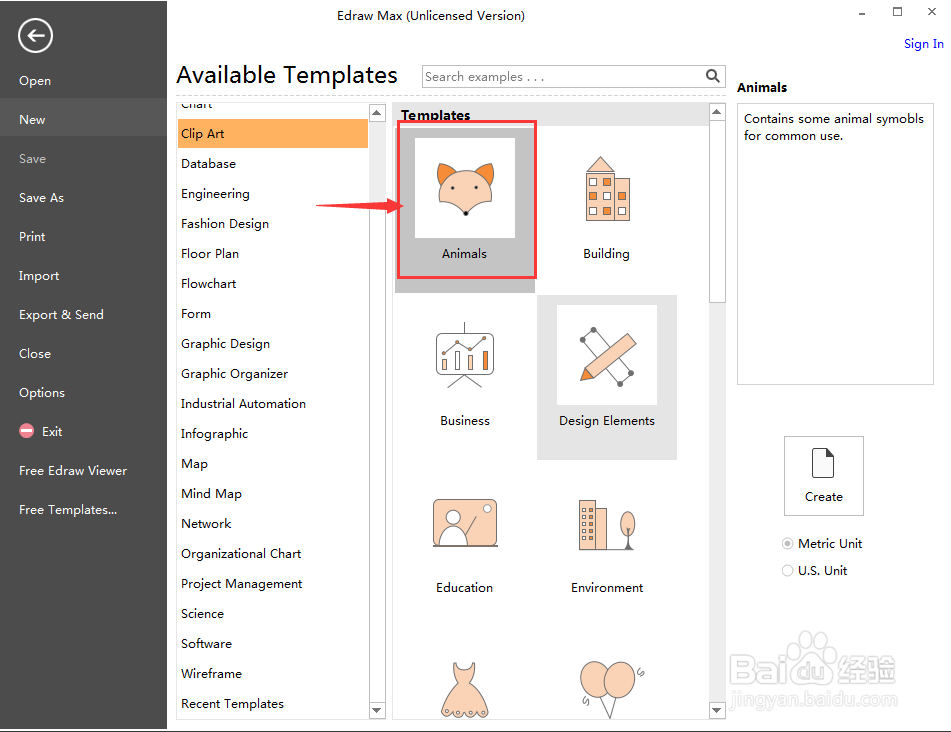Image resolution: width=951 pixels, height=732 pixels.
Task: Select the Metric Unit radio option
Action: click(787, 543)
